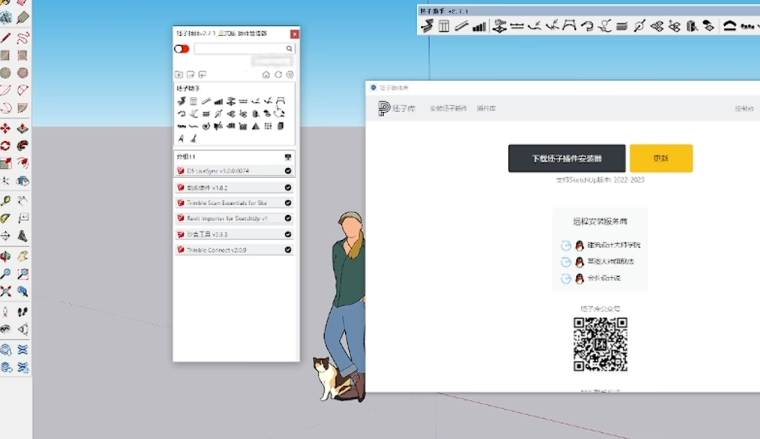760x439 pixels.
Task: Click the dark download plugin installer button
Action: point(566,158)
